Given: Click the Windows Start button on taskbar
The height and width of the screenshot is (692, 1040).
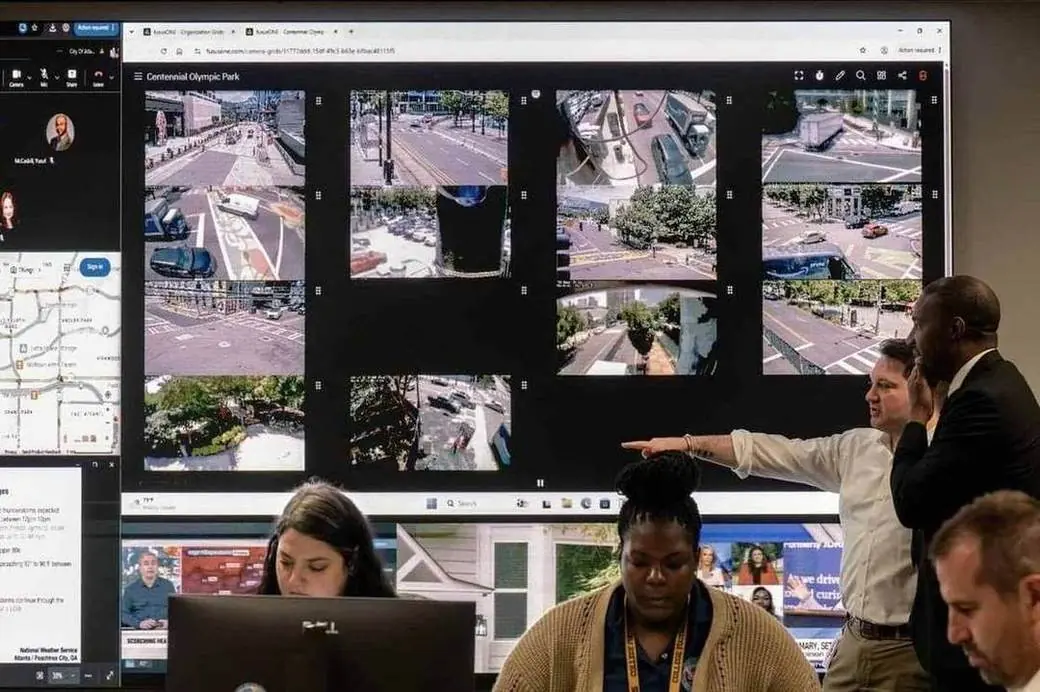Looking at the screenshot, I should (432, 504).
